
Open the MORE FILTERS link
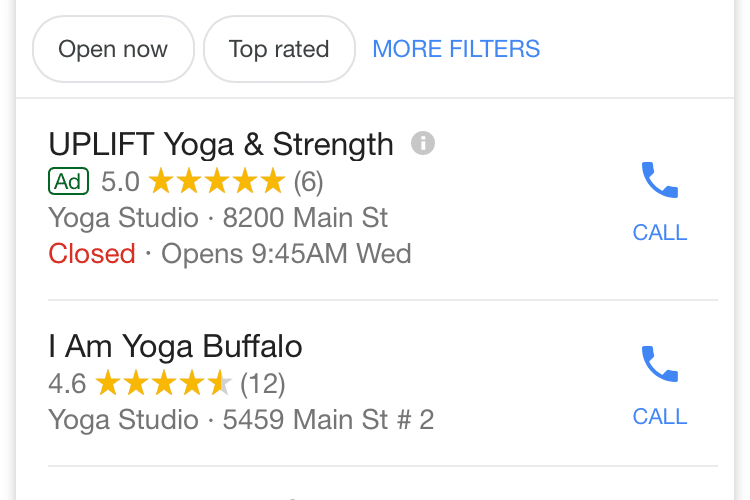coord(456,49)
